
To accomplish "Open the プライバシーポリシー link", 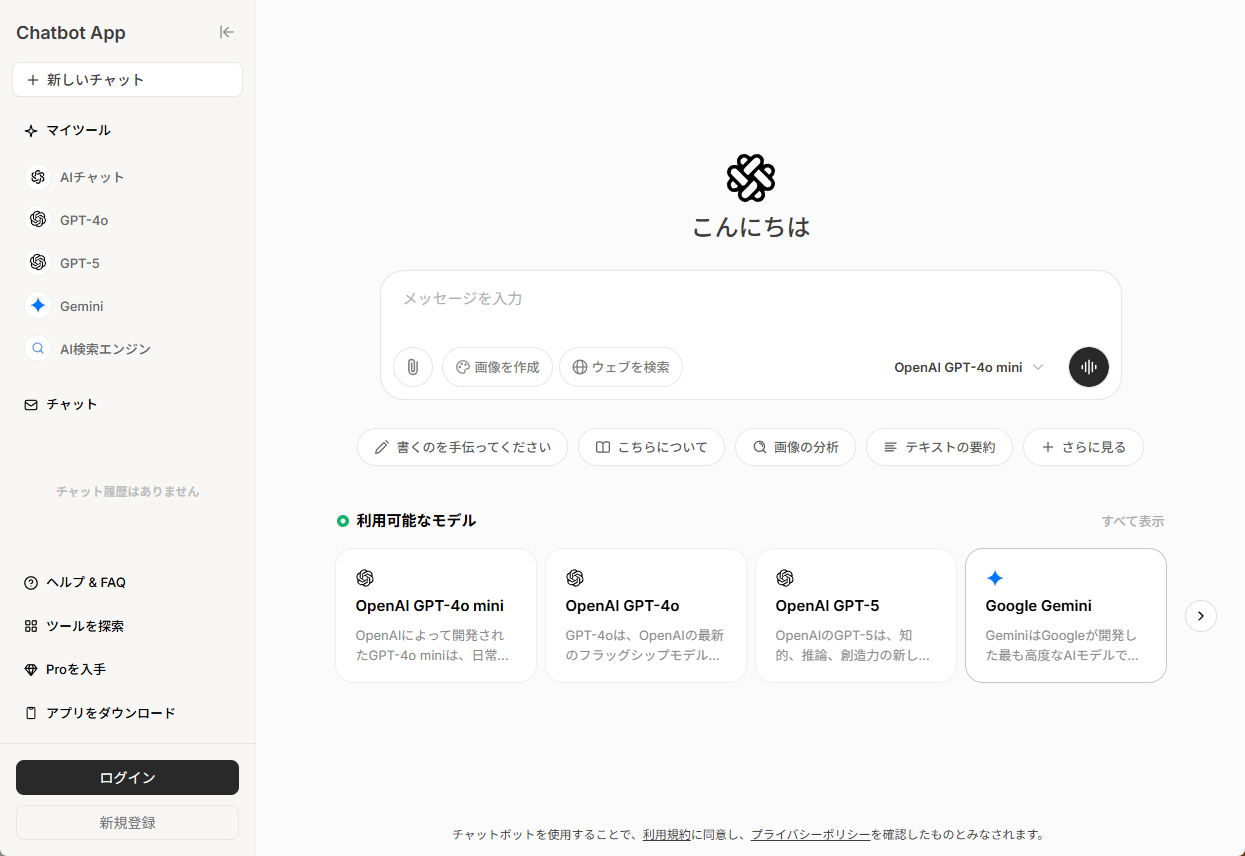I will 811,834.
